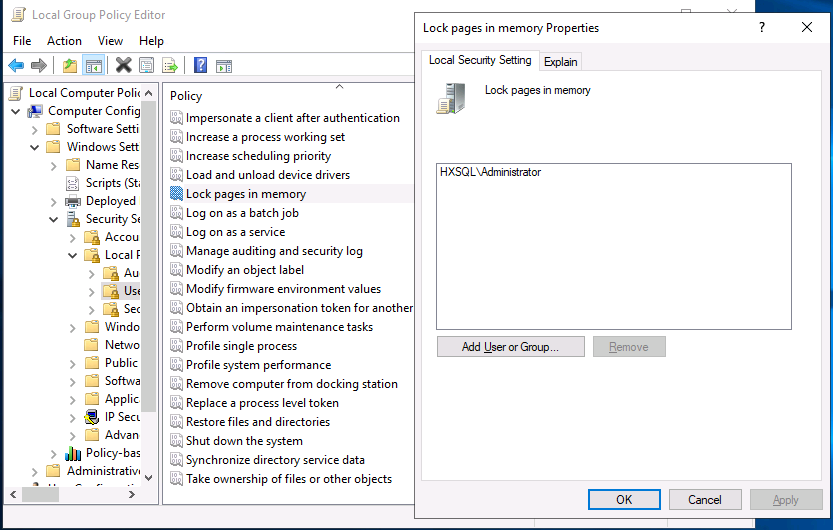The image size is (833, 530).
Task: Click the Add User or Group button
Action: coord(509,347)
